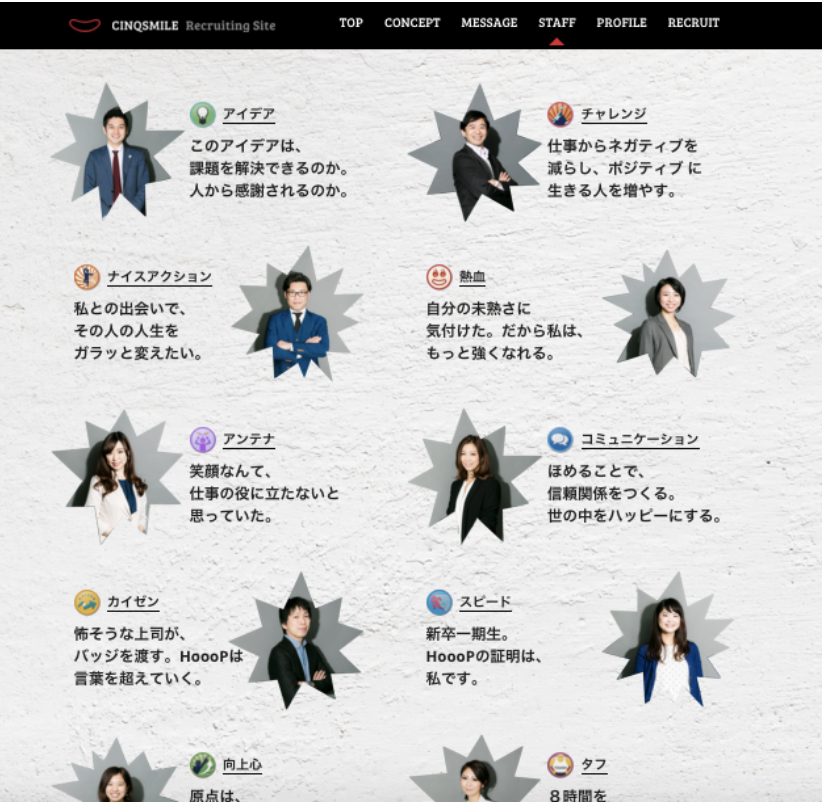The image size is (824, 802).
Task: Open the アイデア staff link
Action: tap(249, 114)
